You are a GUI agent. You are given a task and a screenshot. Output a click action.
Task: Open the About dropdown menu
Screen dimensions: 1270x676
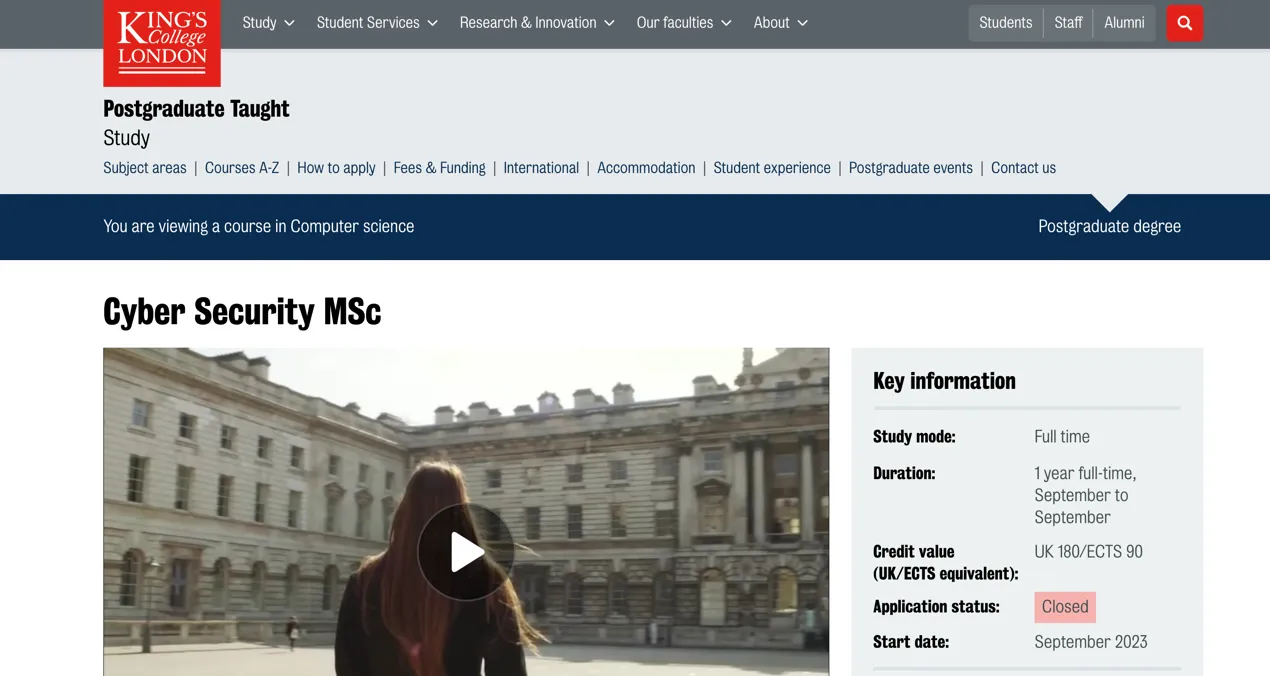tap(780, 23)
